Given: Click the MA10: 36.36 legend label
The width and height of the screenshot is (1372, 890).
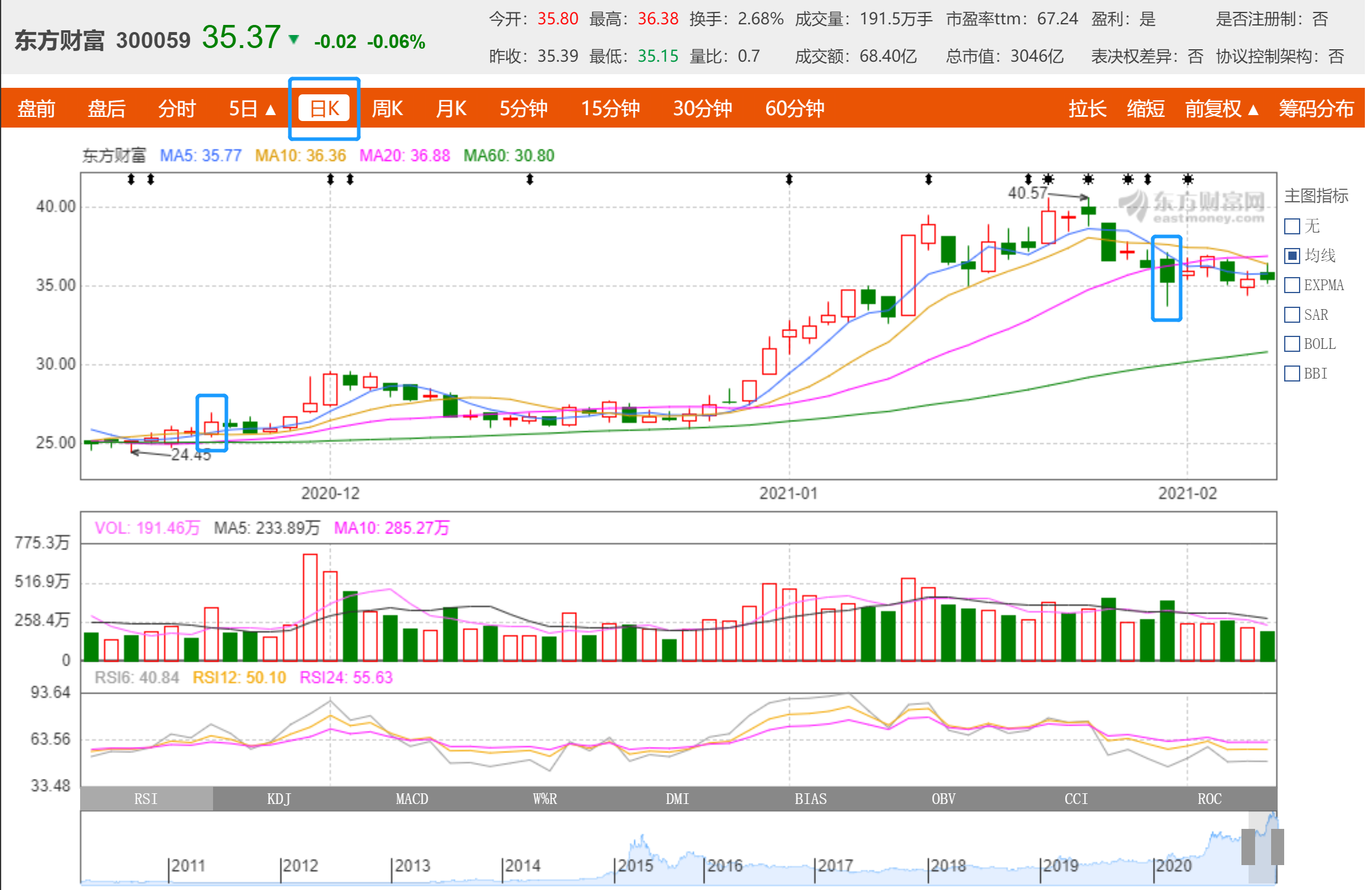Looking at the screenshot, I should [x=300, y=155].
